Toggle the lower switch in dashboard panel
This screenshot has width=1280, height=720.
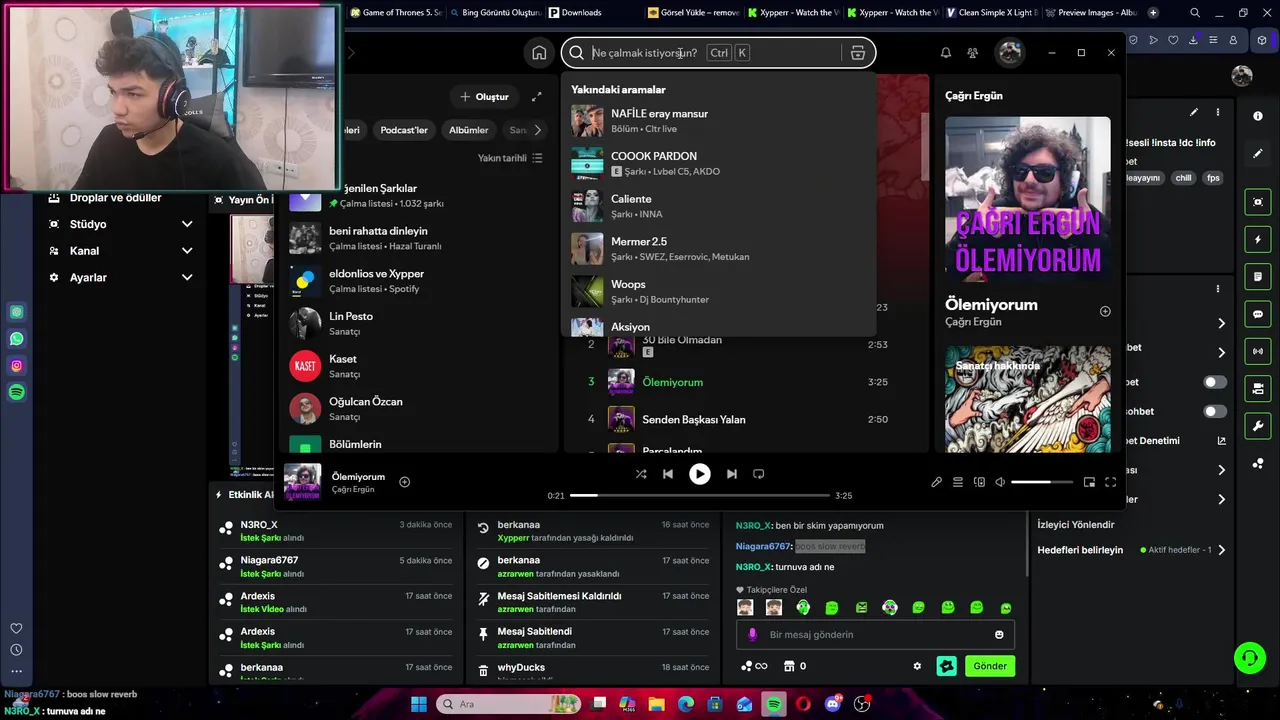pyautogui.click(x=1215, y=411)
